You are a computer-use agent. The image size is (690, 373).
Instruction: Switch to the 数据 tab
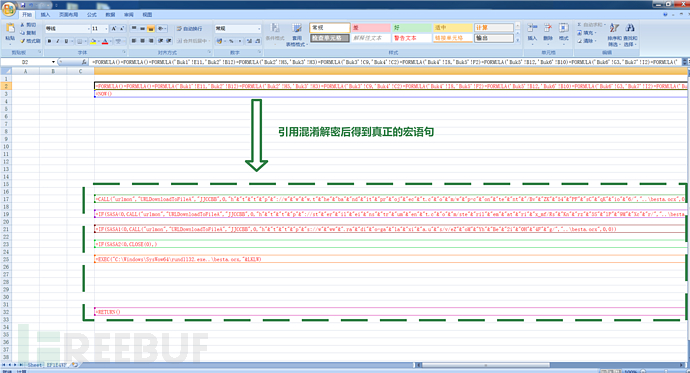point(110,15)
